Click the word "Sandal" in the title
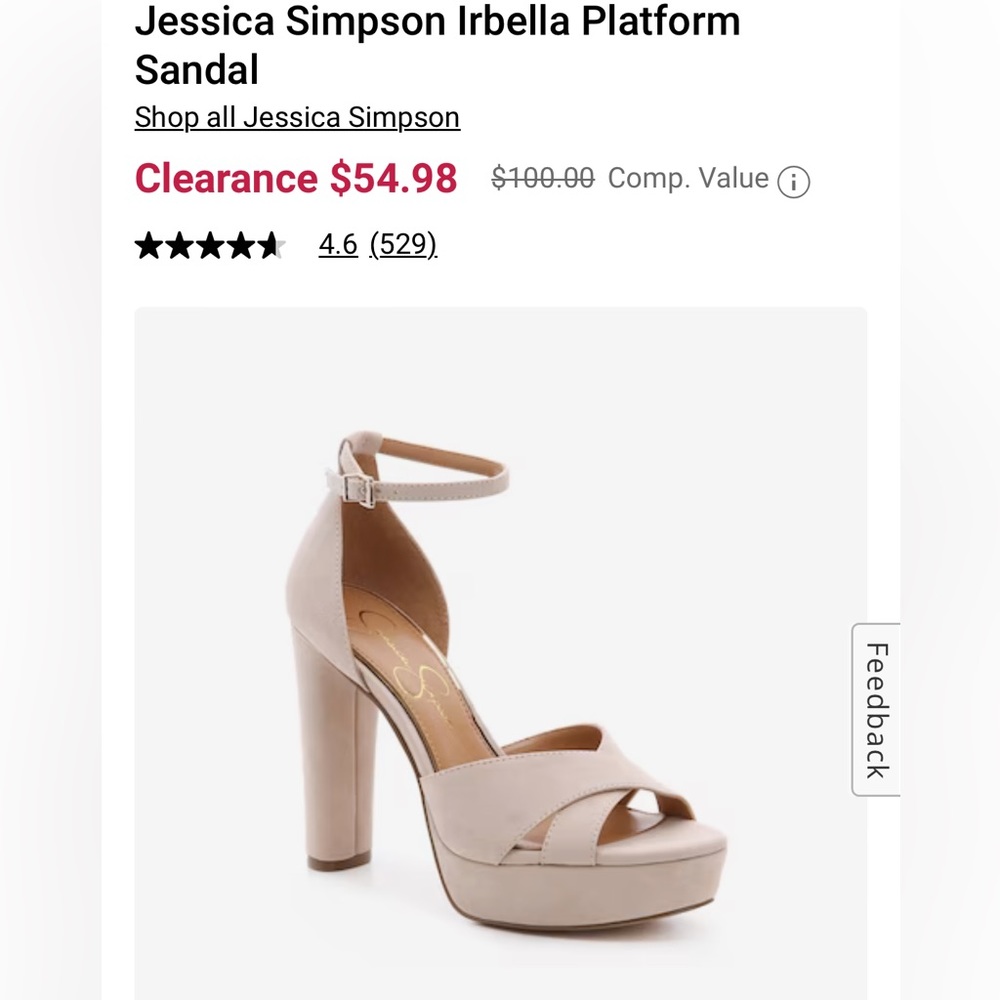Image resolution: width=1000 pixels, height=1000 pixels. point(197,70)
